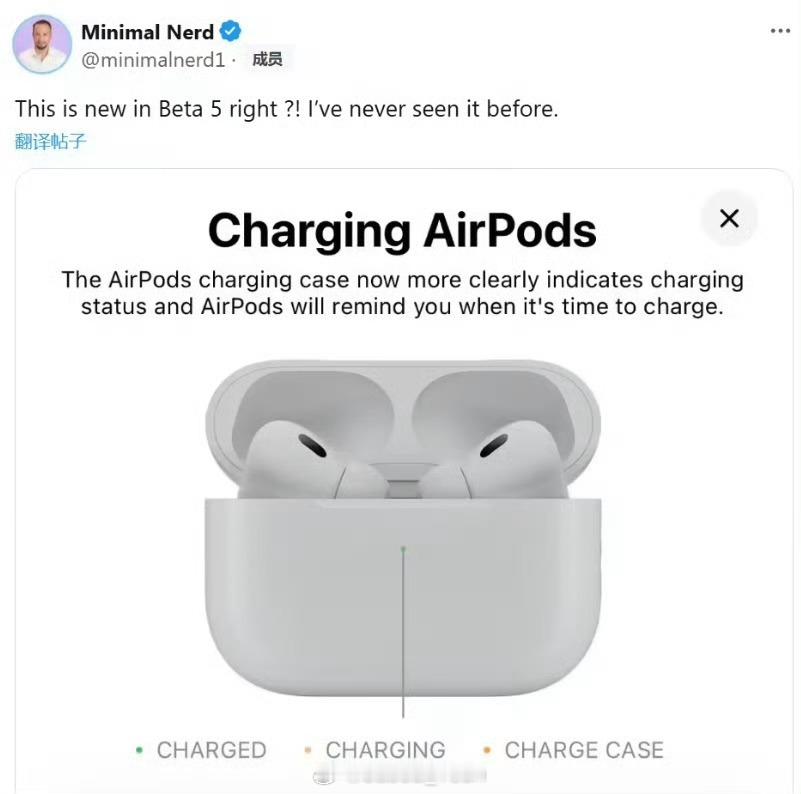Click the 成员 member badge
The width and height of the screenshot is (801, 794).
pos(267,59)
